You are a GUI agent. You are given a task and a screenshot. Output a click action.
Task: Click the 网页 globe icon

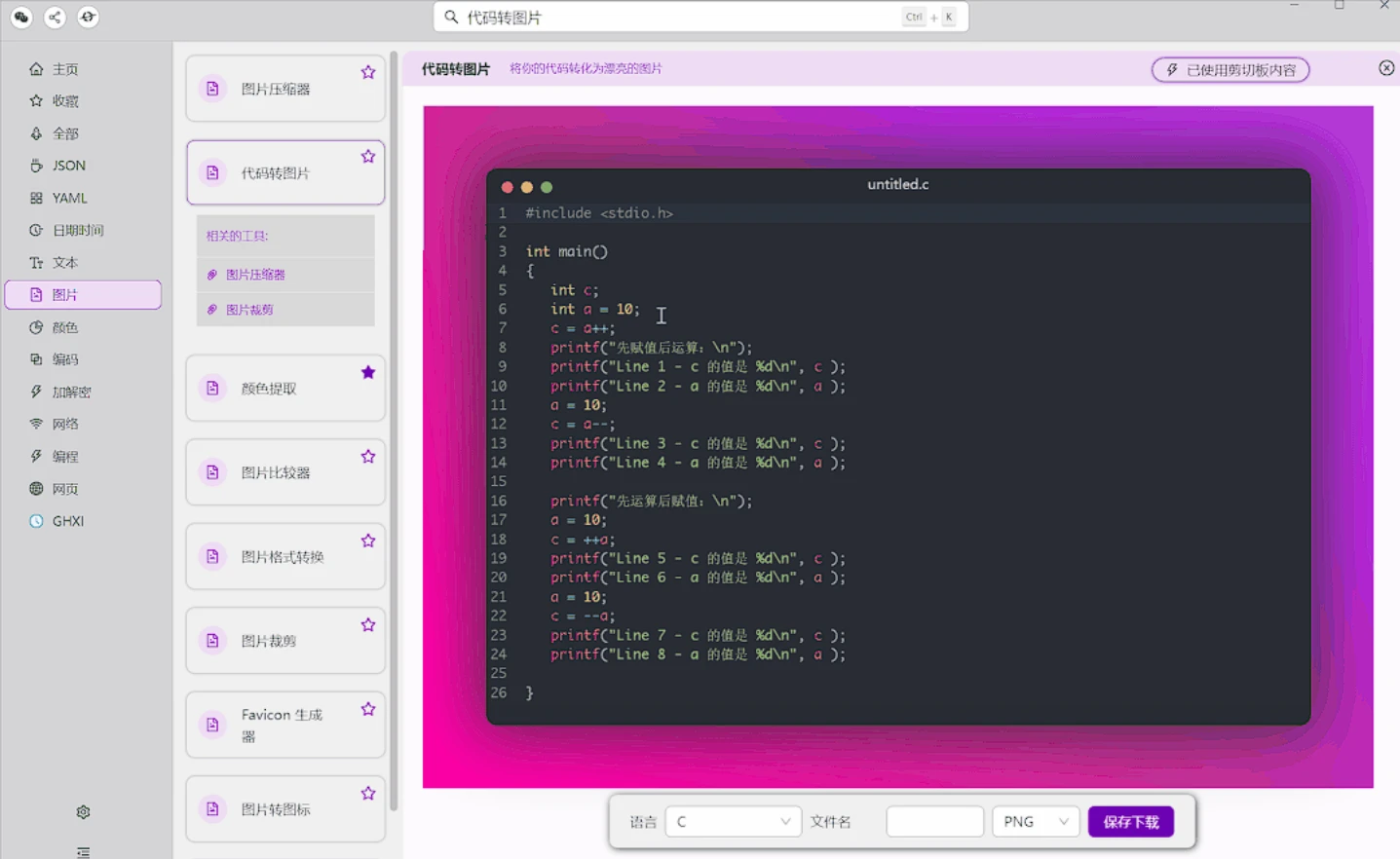[36, 489]
